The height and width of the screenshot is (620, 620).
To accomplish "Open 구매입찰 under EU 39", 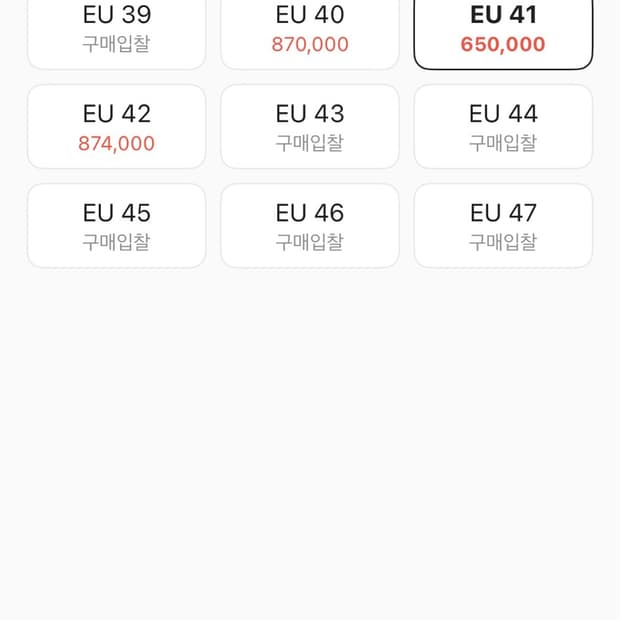I will (116, 44).
